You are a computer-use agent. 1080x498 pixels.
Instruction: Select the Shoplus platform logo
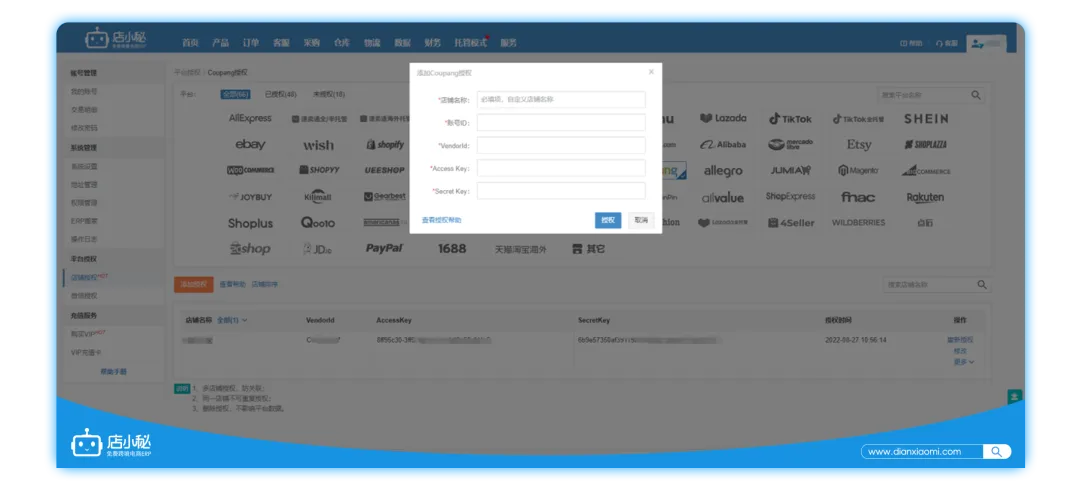point(251,223)
